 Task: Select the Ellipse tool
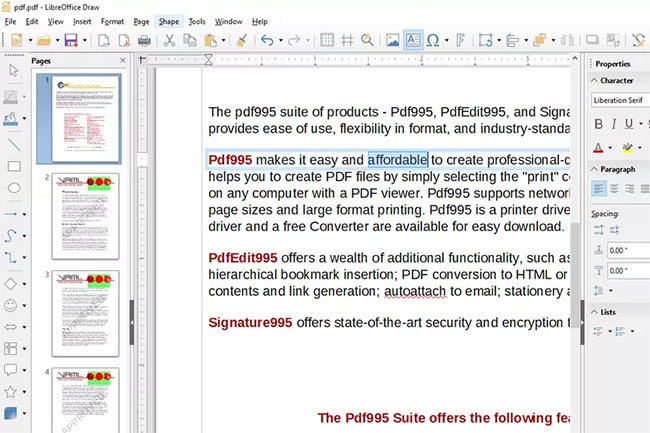coord(14,188)
